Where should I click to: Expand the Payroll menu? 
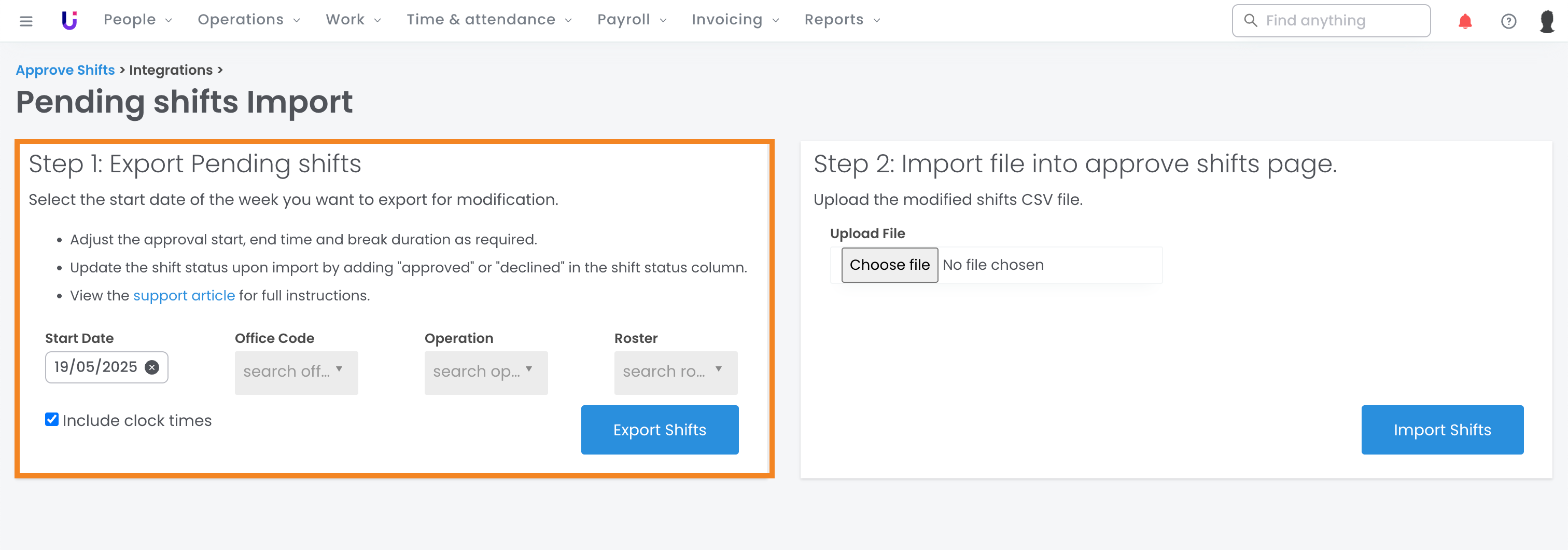(x=631, y=20)
